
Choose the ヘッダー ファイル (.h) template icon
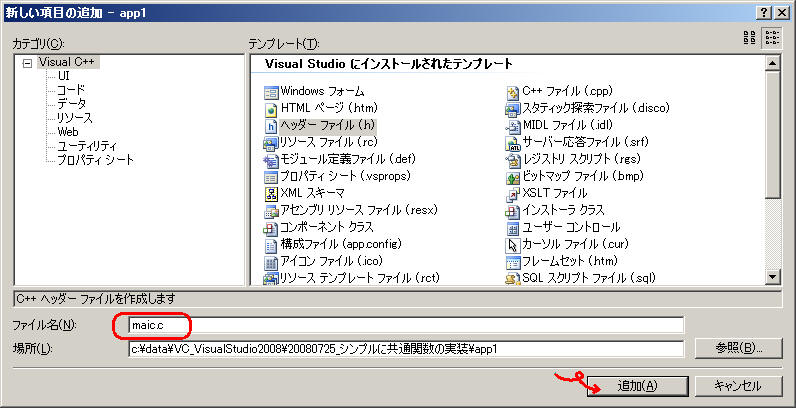click(x=270, y=126)
